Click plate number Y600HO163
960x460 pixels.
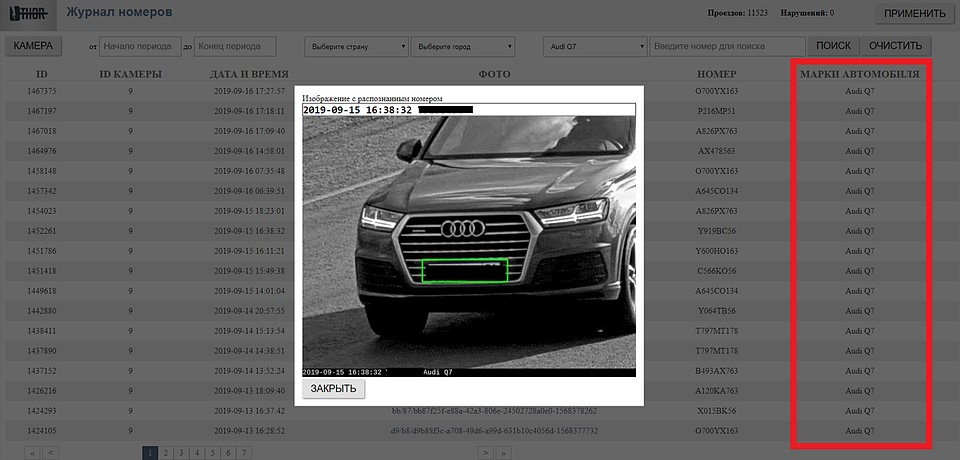click(x=716, y=251)
